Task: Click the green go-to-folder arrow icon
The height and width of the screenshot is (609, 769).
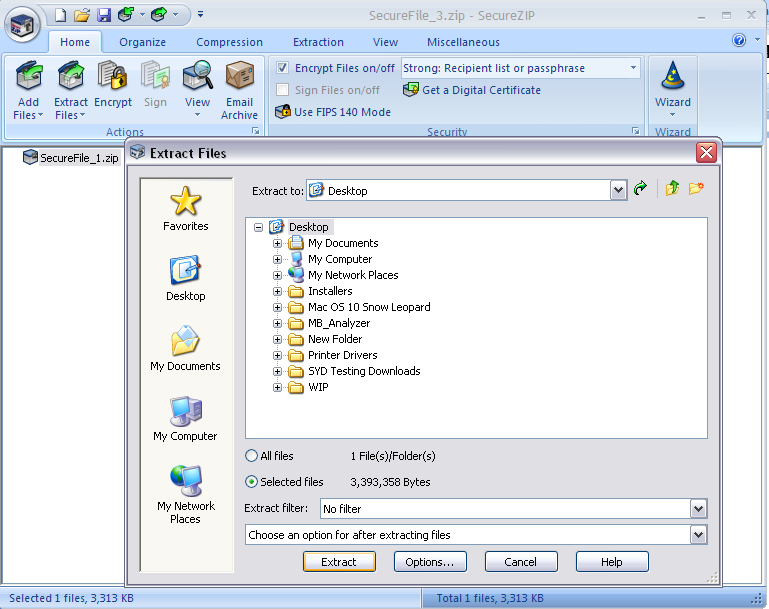Action: (x=640, y=188)
